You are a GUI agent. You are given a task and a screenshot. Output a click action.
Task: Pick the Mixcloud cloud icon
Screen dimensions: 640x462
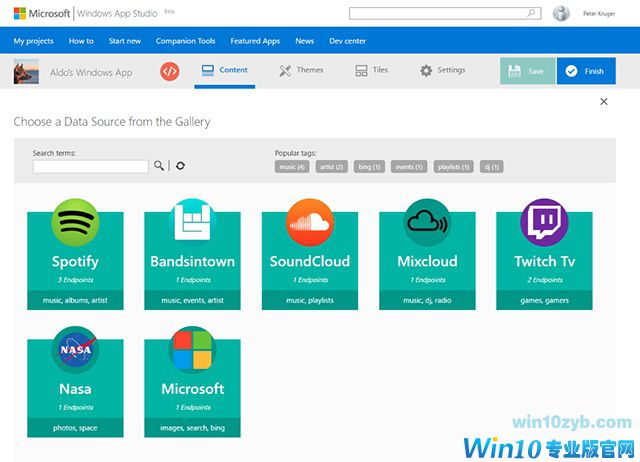click(x=427, y=222)
